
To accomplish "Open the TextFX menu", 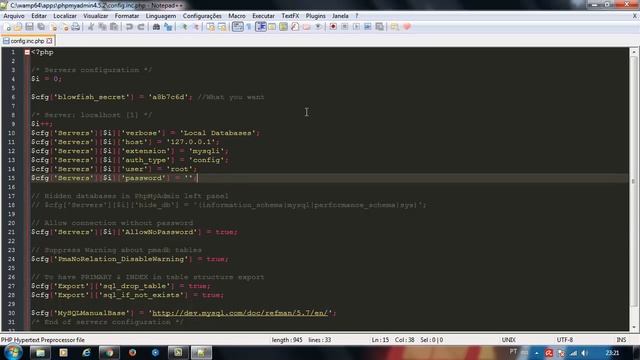I will pyautogui.click(x=290, y=16).
